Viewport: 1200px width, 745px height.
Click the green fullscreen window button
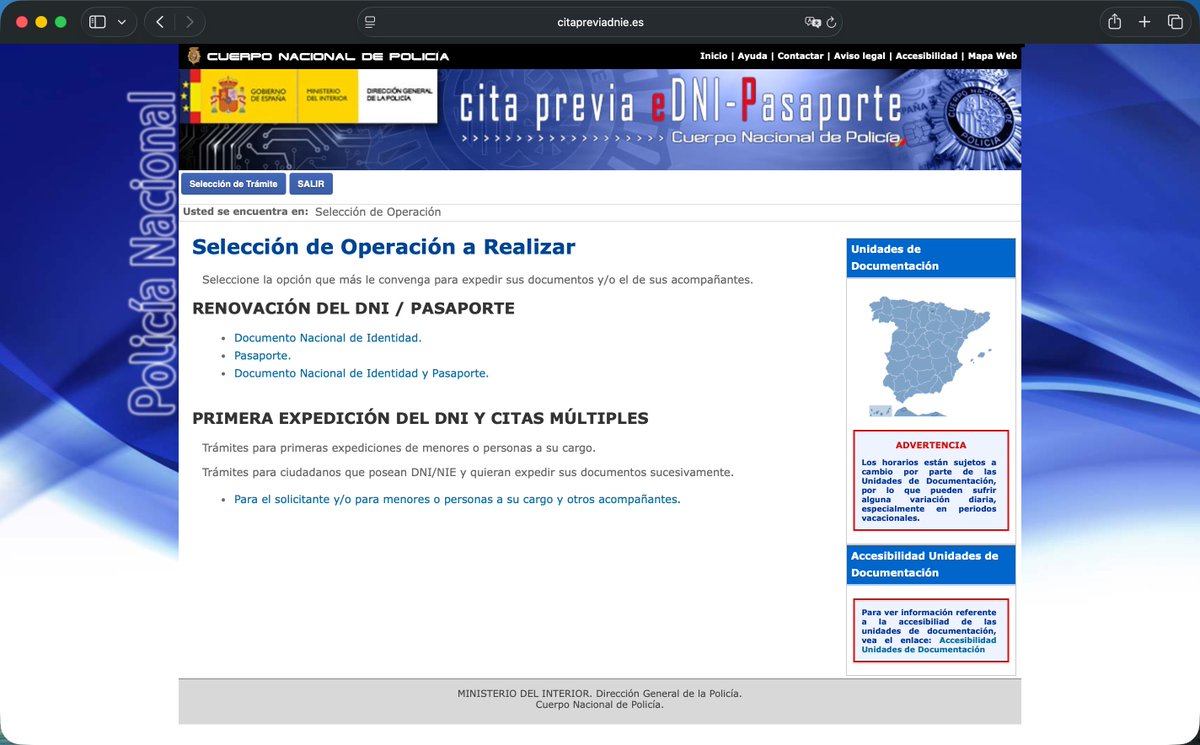[61, 22]
